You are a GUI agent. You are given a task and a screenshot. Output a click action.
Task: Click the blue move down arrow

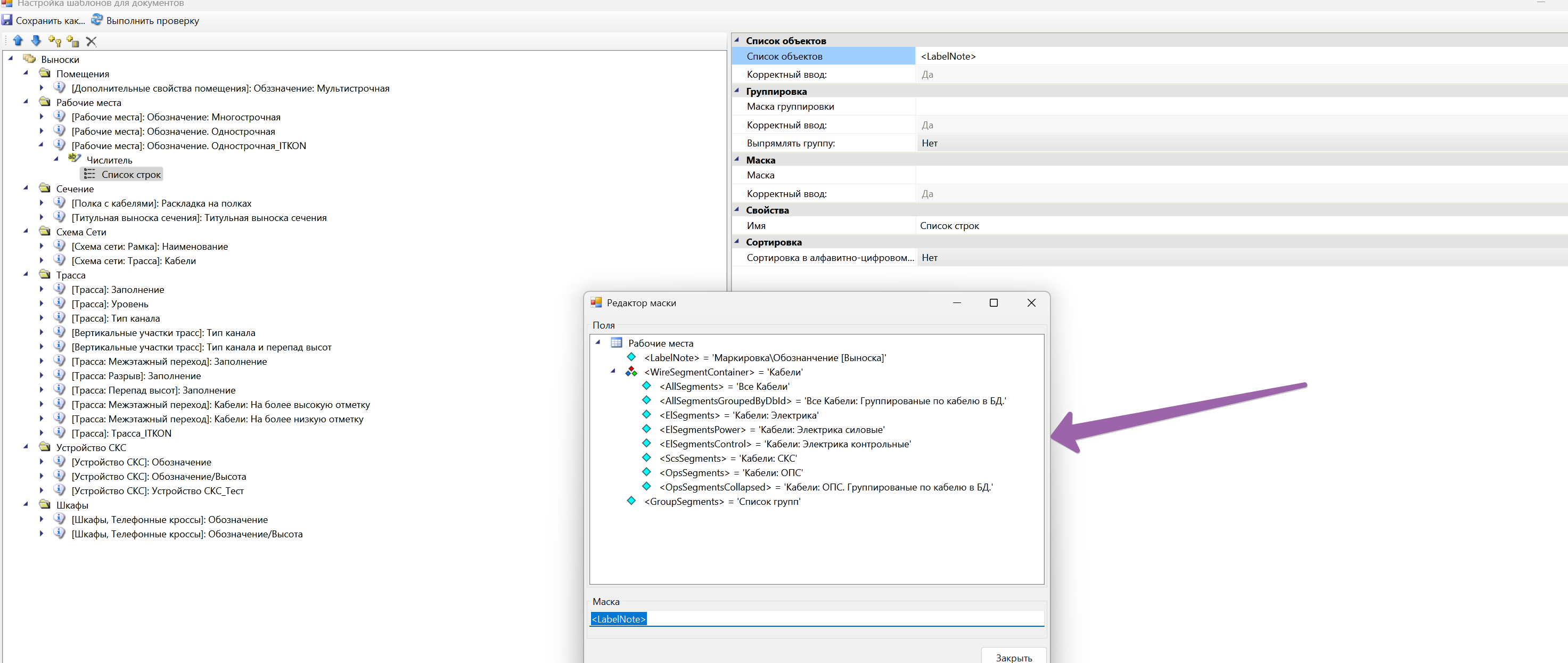[x=36, y=41]
